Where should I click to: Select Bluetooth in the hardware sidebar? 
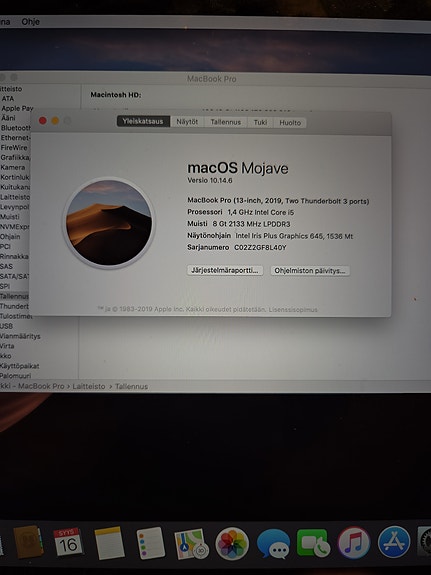(16, 128)
